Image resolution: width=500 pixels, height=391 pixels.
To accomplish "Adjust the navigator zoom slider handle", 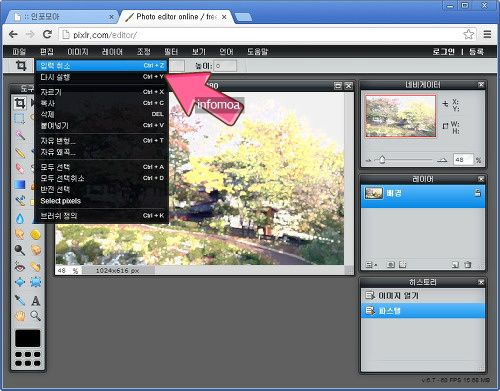I will point(382,160).
